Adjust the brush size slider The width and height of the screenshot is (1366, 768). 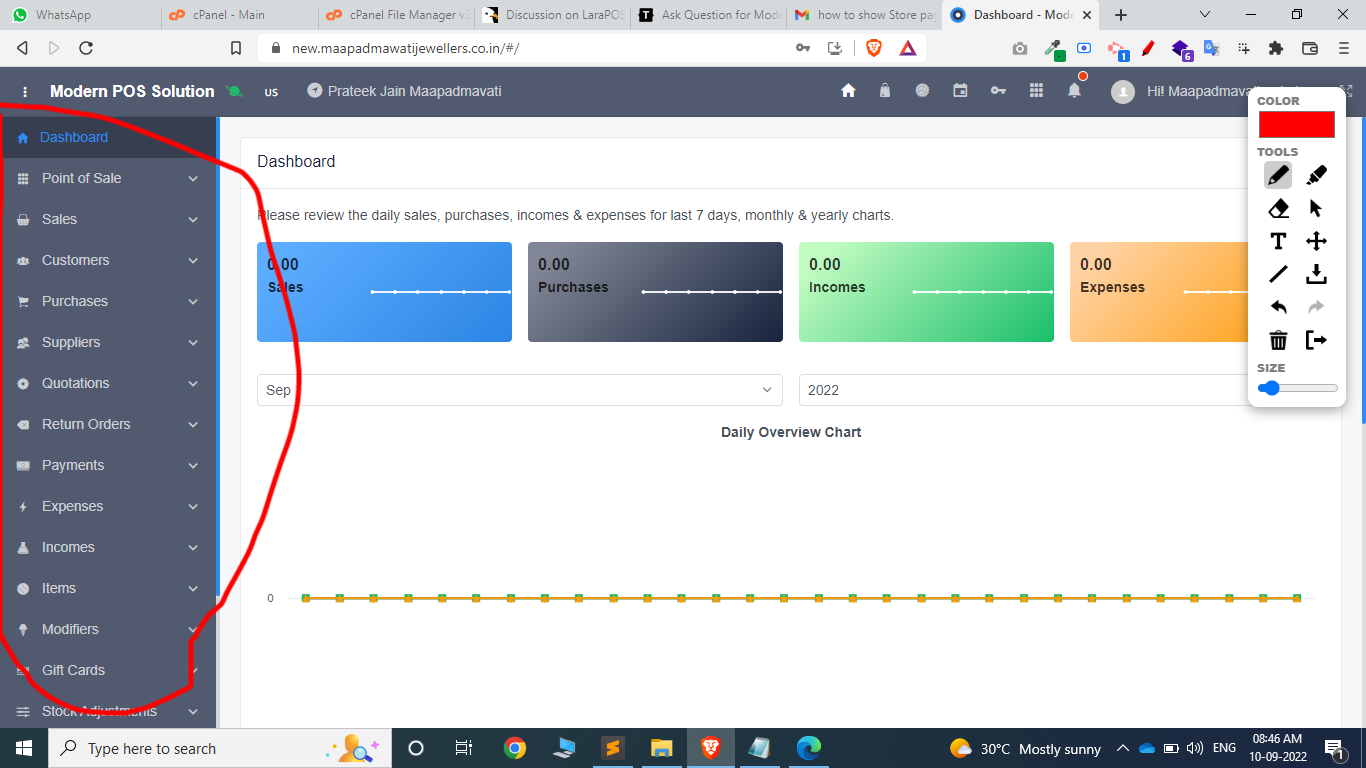point(1297,388)
